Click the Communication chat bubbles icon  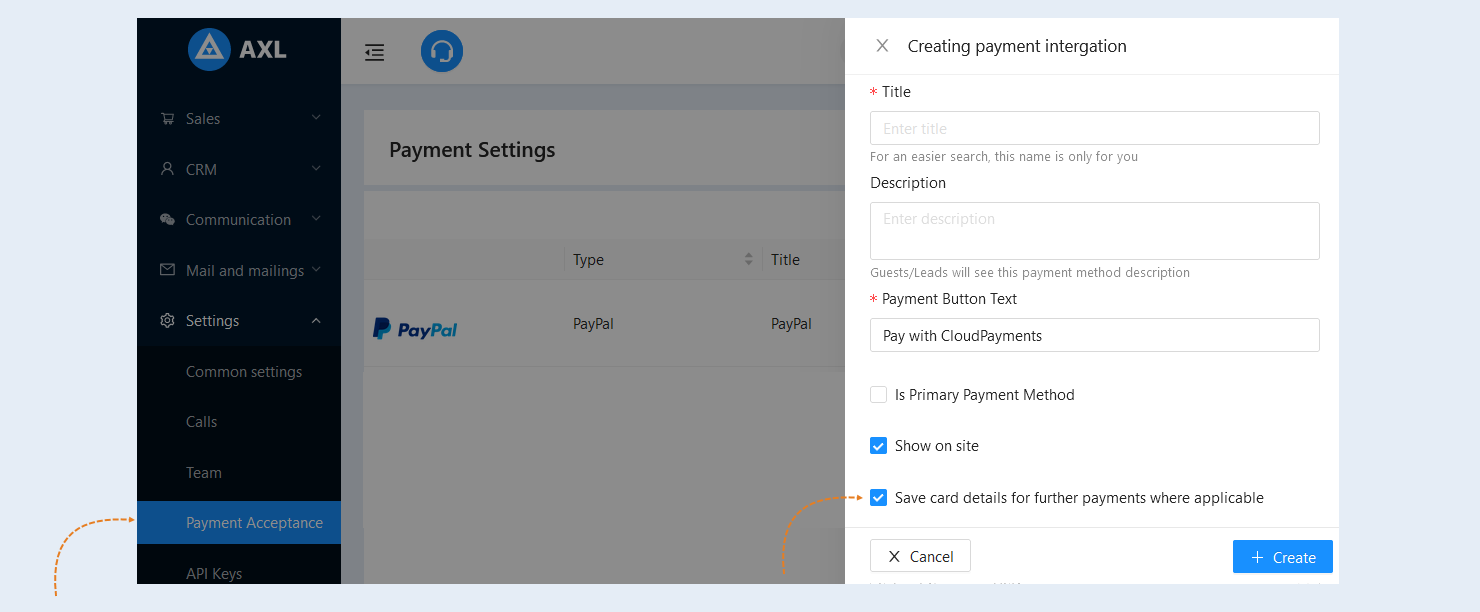point(167,219)
